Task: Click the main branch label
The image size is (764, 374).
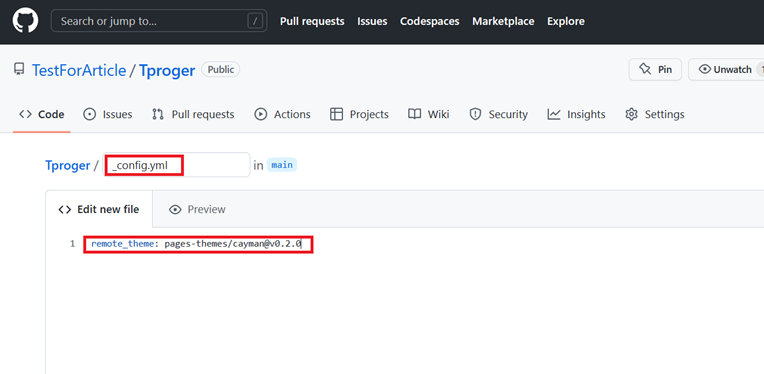Action: click(x=282, y=165)
